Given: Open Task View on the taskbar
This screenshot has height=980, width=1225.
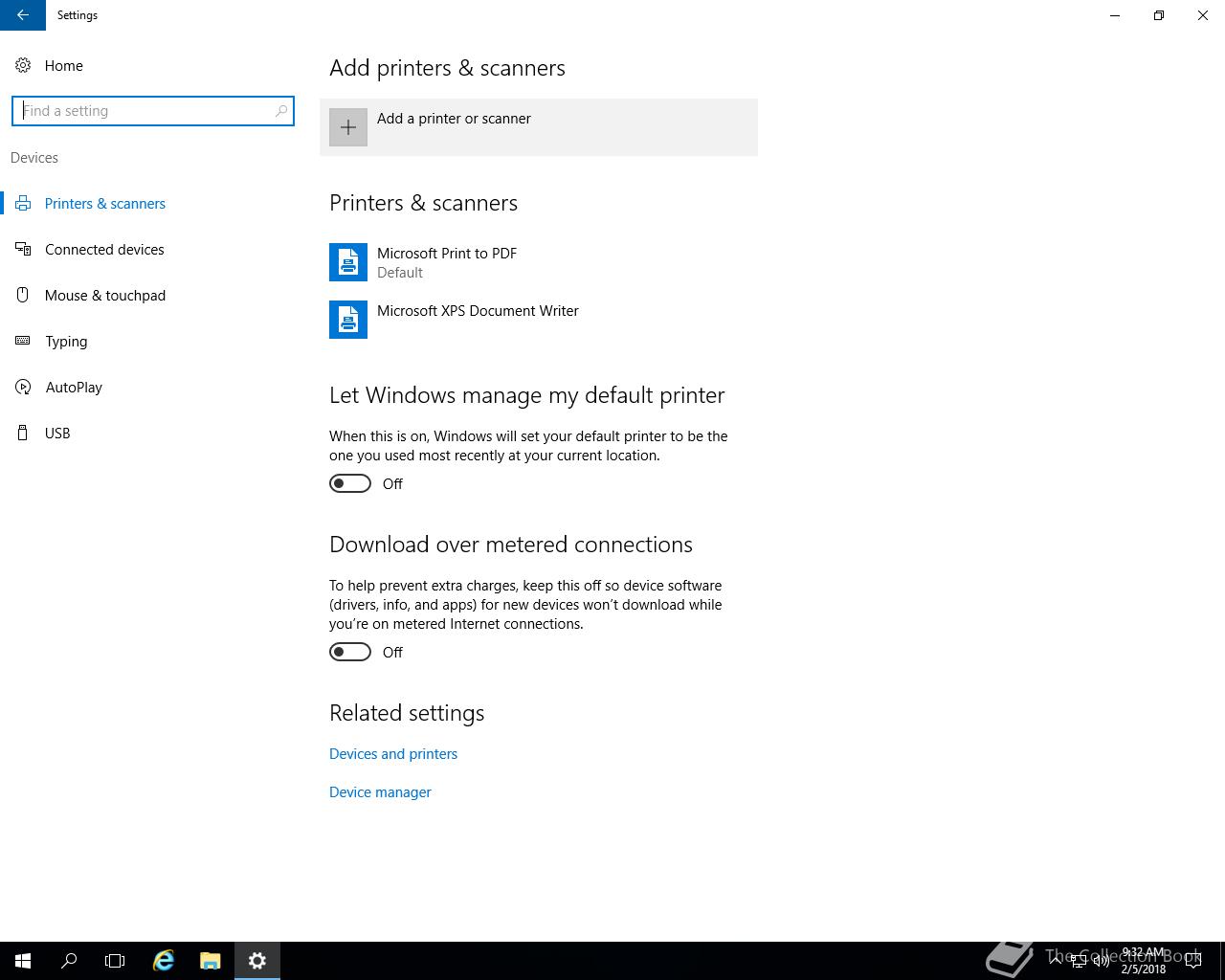Looking at the screenshot, I should coord(115,961).
